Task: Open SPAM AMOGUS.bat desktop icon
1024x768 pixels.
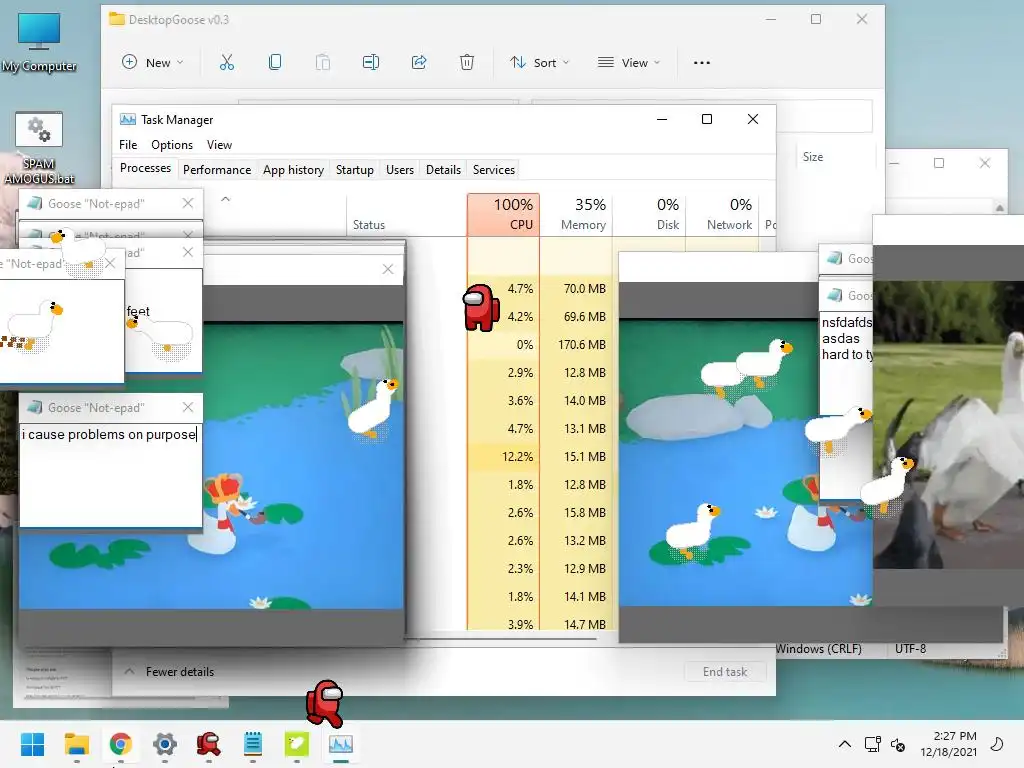Action: click(39, 148)
